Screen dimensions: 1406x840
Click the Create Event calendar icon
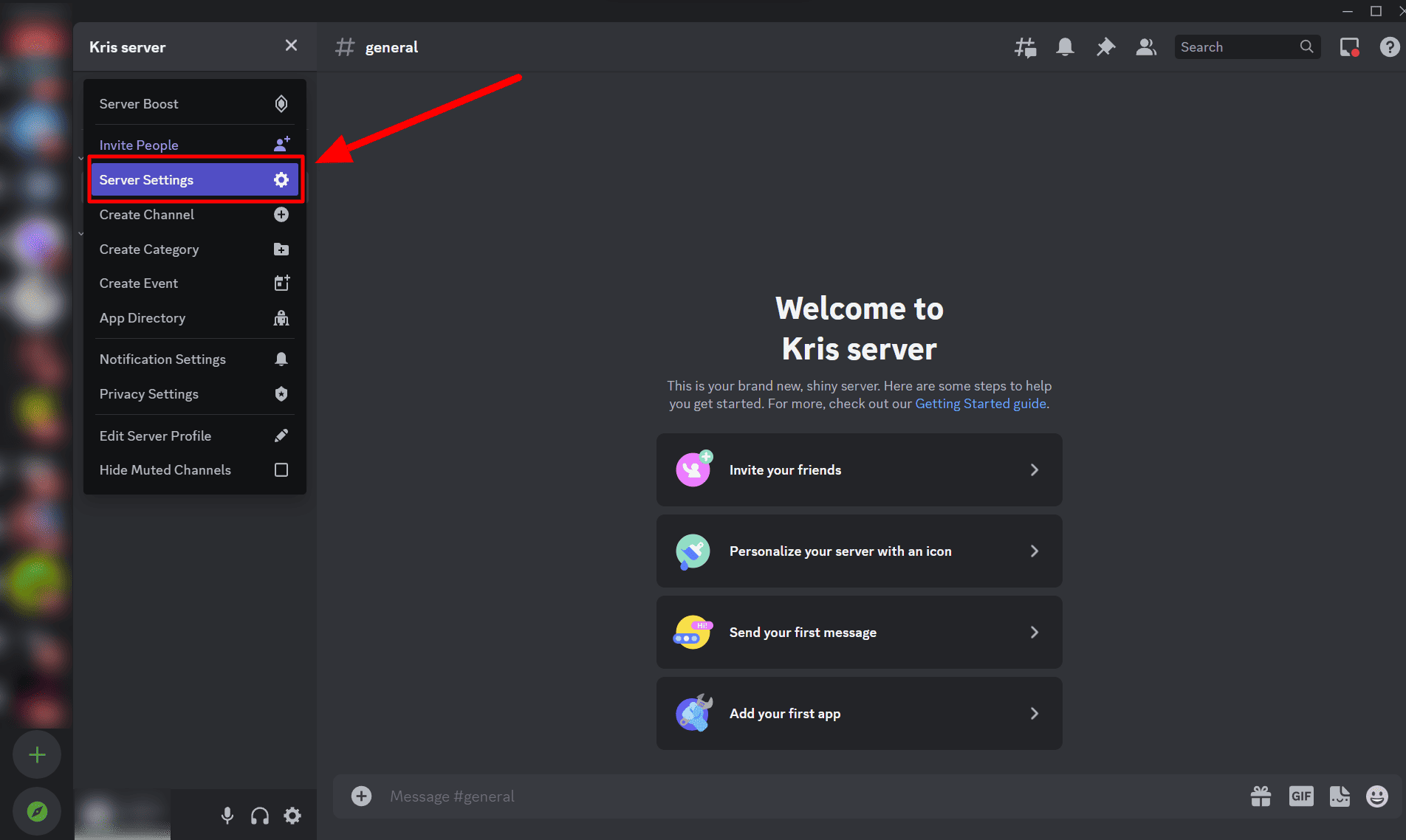tap(281, 283)
